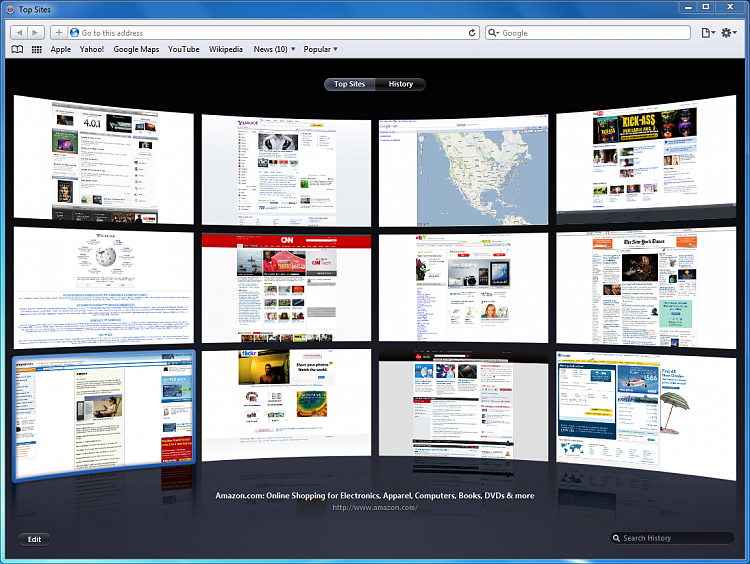
Task: Click the reload page icon
Action: coord(472,33)
